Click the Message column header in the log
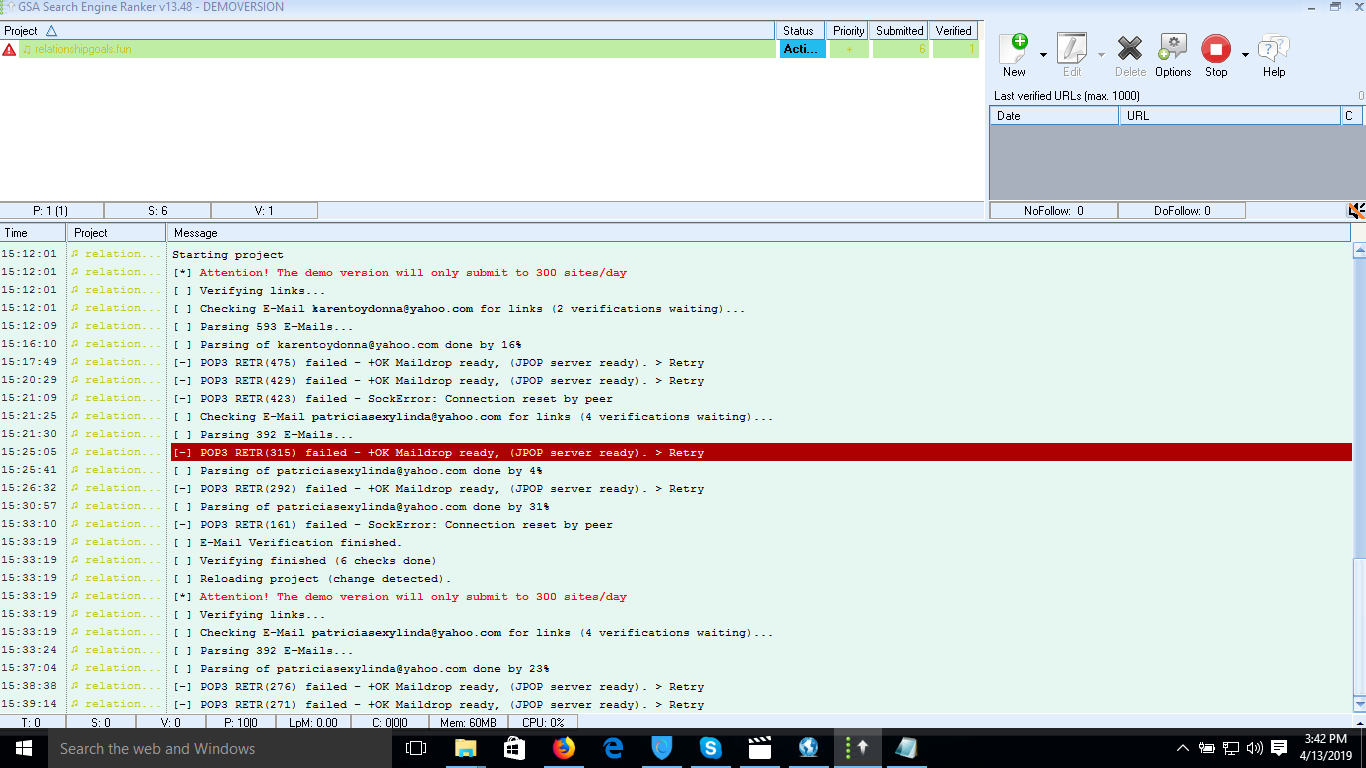1366x768 pixels. pos(758,233)
